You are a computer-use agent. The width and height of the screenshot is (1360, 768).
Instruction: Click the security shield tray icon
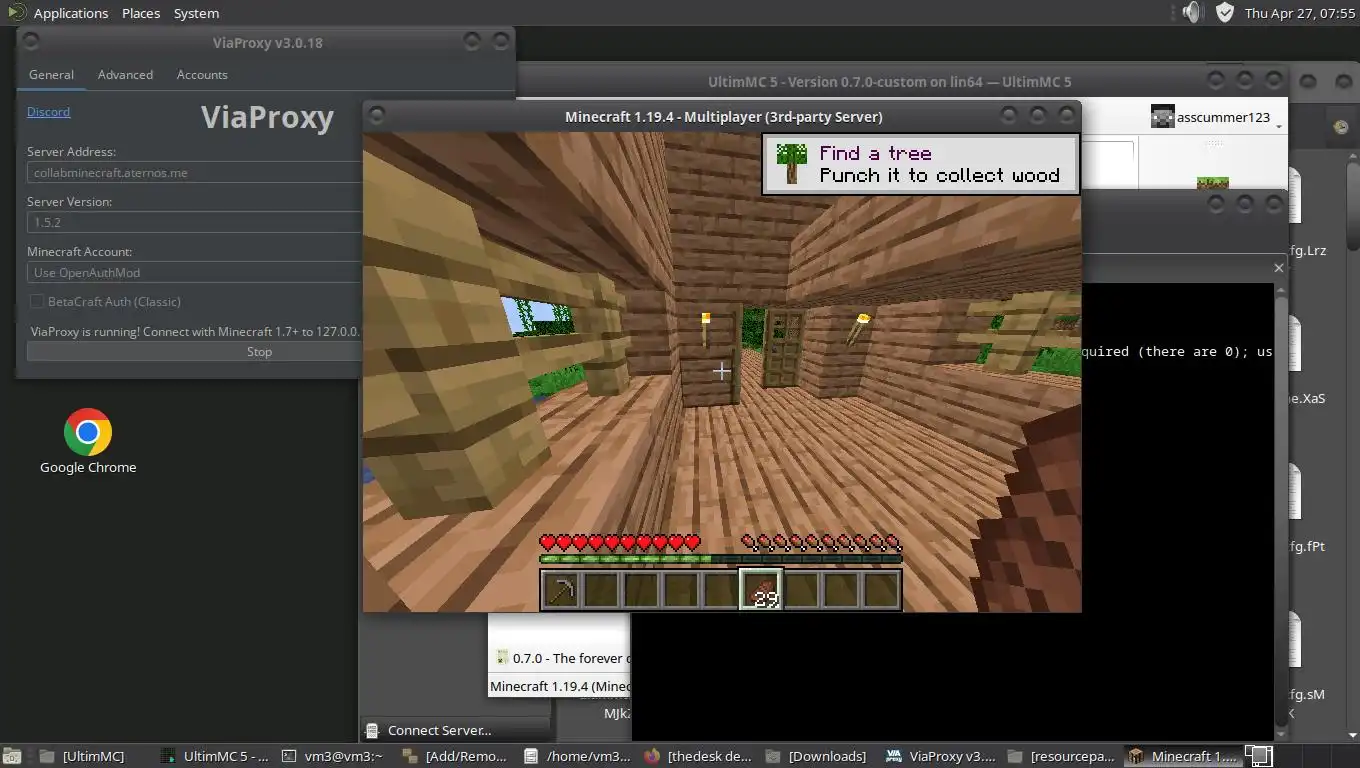coord(1225,12)
